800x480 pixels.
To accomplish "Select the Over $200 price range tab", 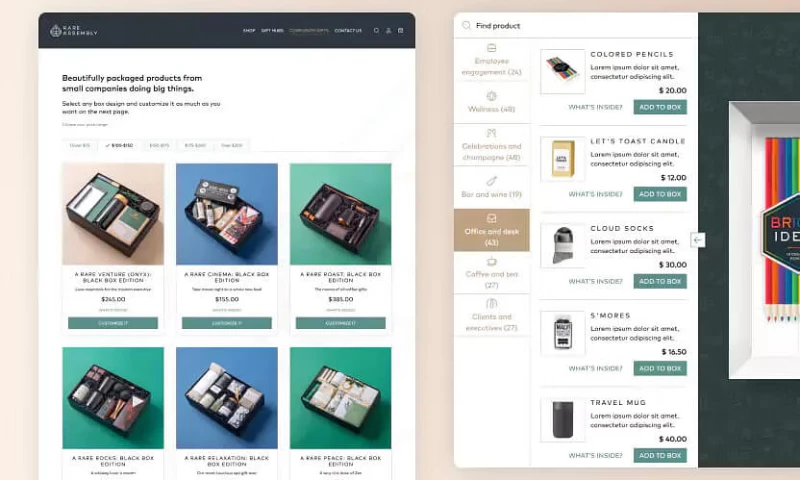I will click(232, 145).
